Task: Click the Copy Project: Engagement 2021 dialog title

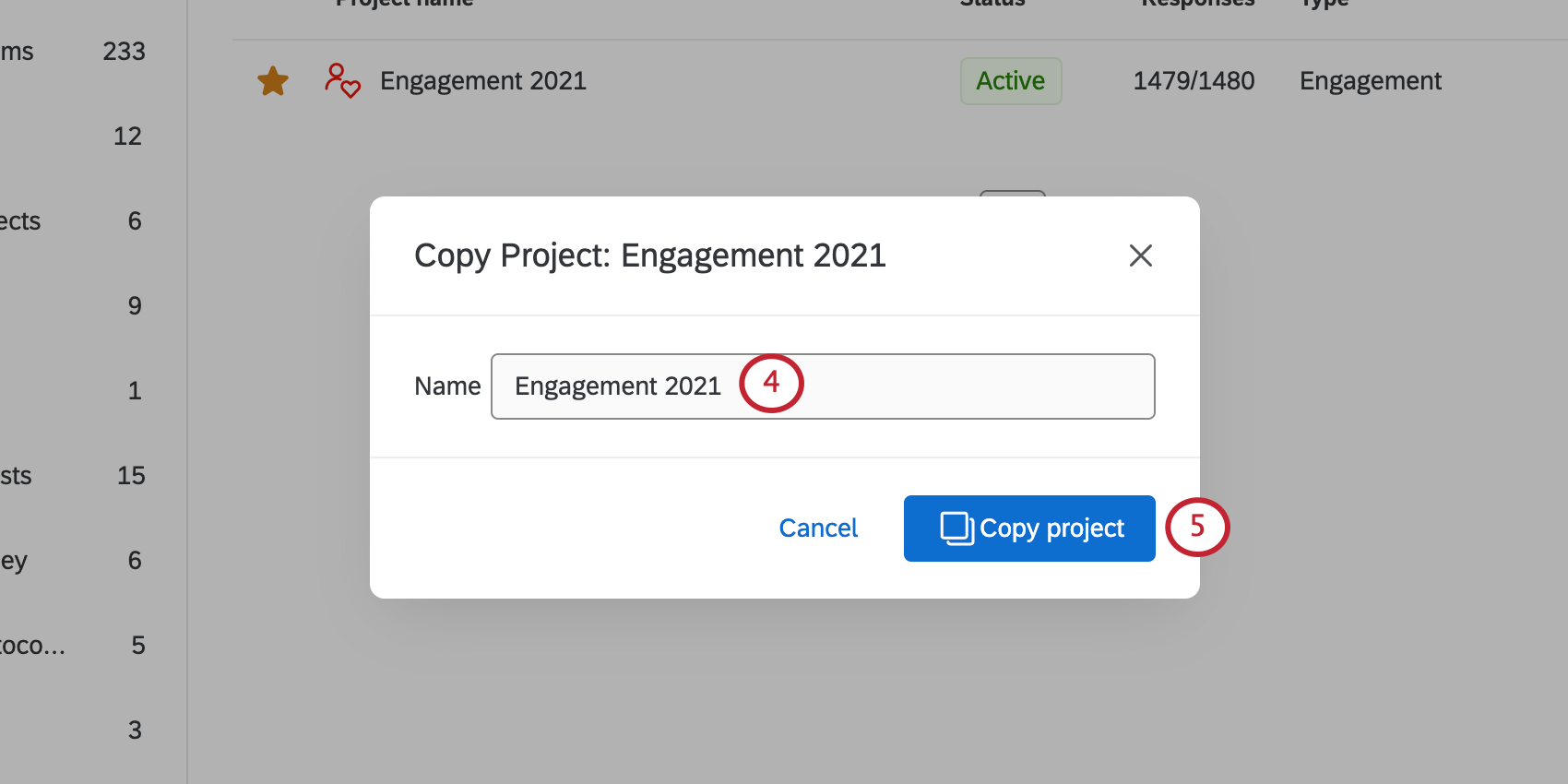Action: click(649, 255)
